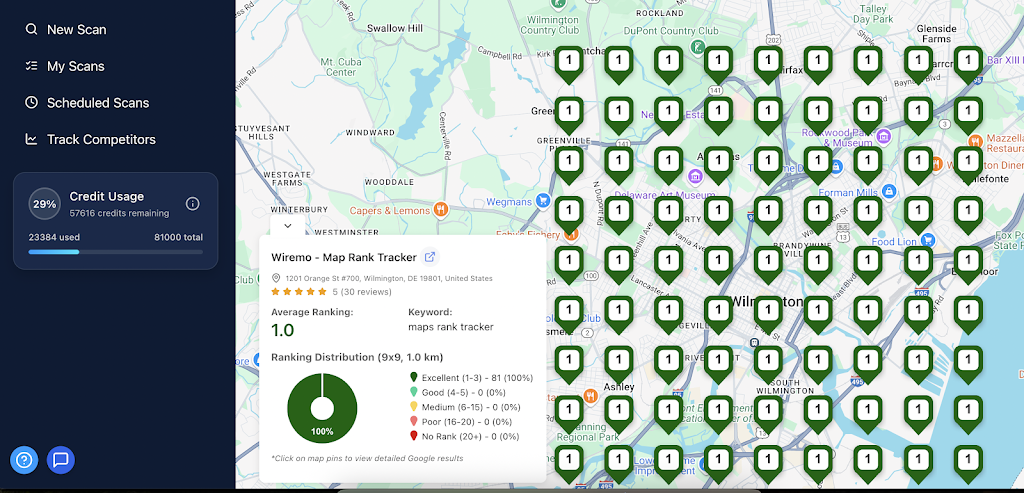Open the help question-mark button
Screen dimensions: 1024x493
[24, 460]
